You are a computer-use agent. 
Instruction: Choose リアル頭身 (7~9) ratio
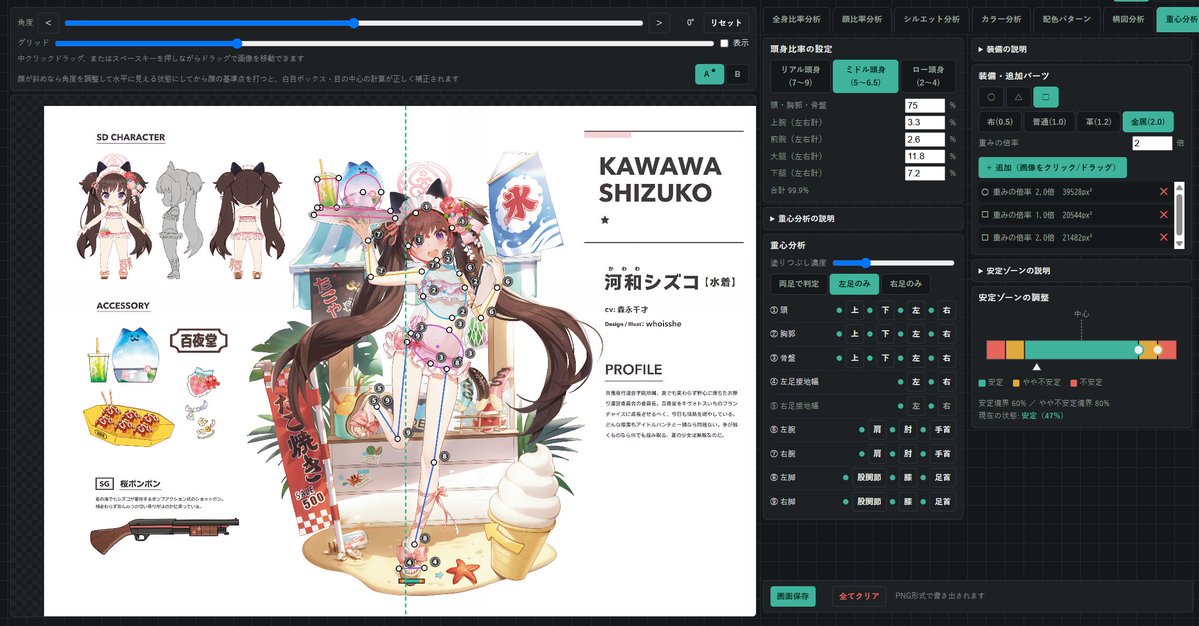(801, 76)
